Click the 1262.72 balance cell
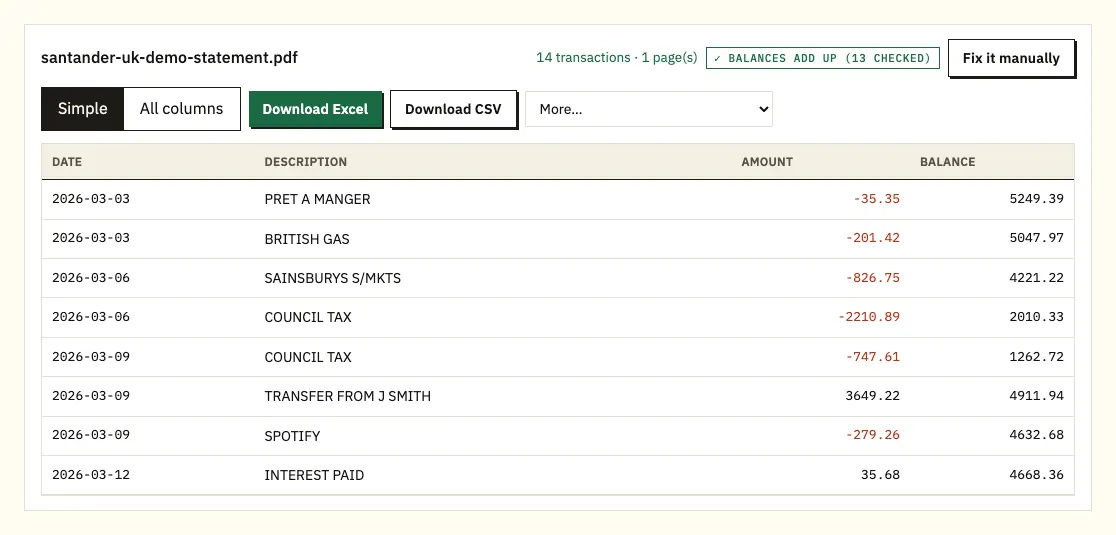The image size is (1116, 535). 1036,357
